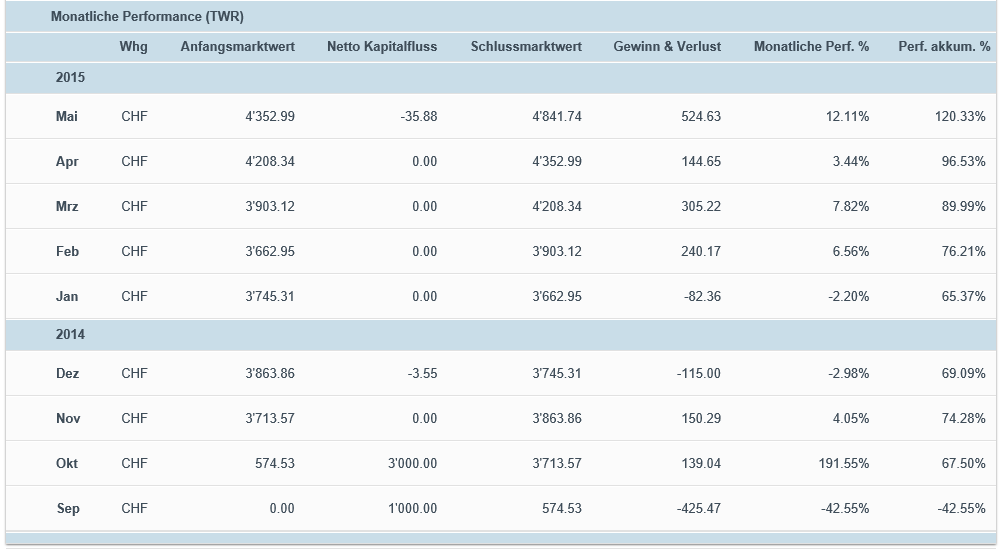
Task: Click Jan closing value 3'662.95
Action: (x=557, y=296)
